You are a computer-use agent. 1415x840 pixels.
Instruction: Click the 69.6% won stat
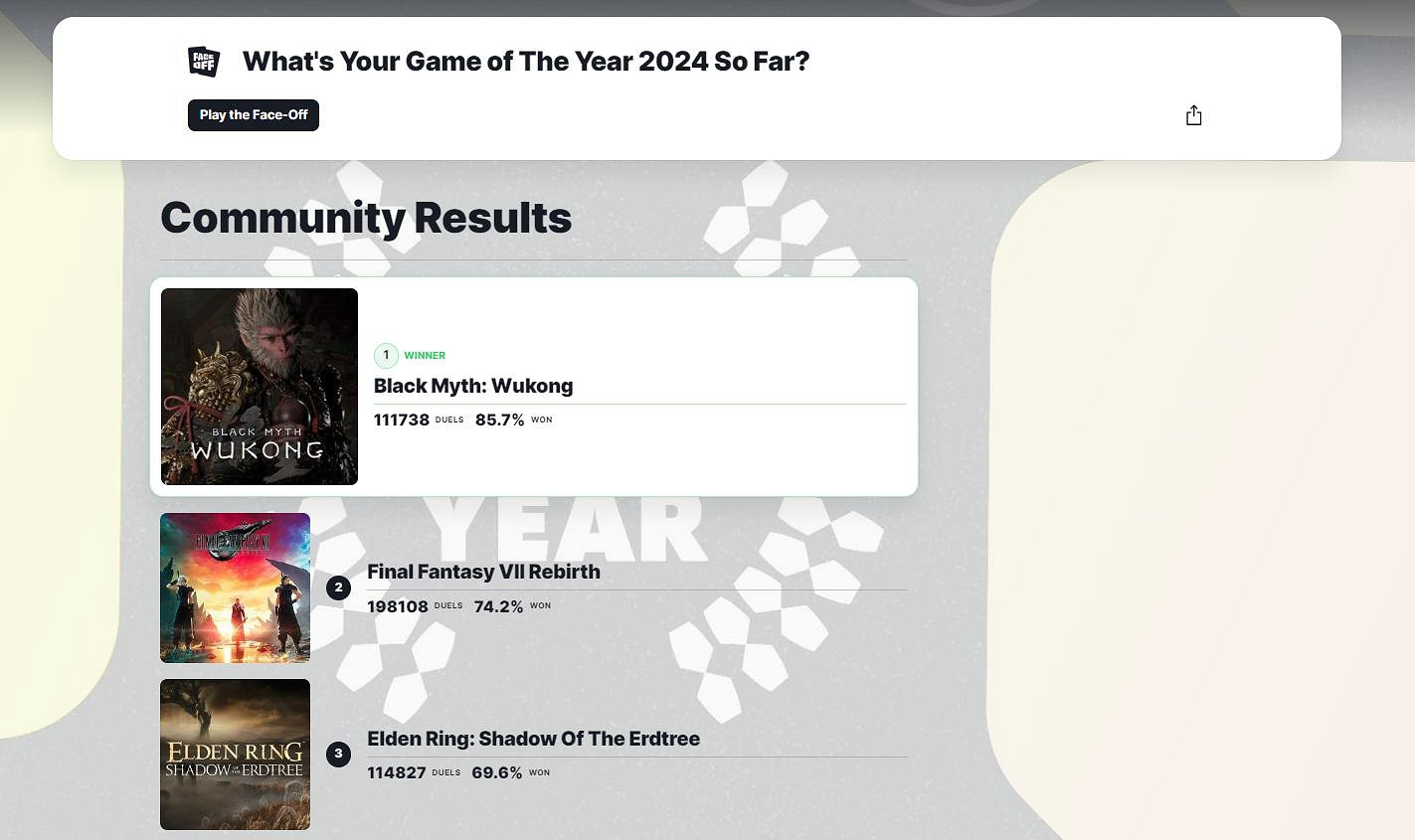click(496, 772)
